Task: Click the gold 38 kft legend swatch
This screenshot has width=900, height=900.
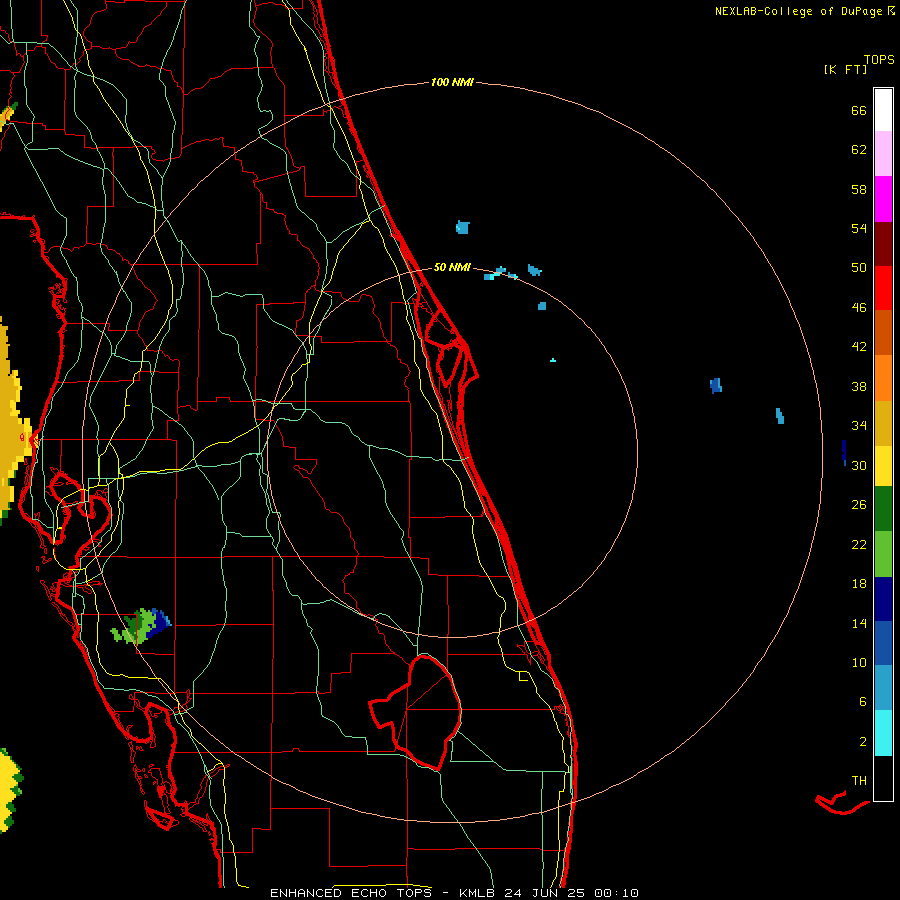Action: [883, 423]
